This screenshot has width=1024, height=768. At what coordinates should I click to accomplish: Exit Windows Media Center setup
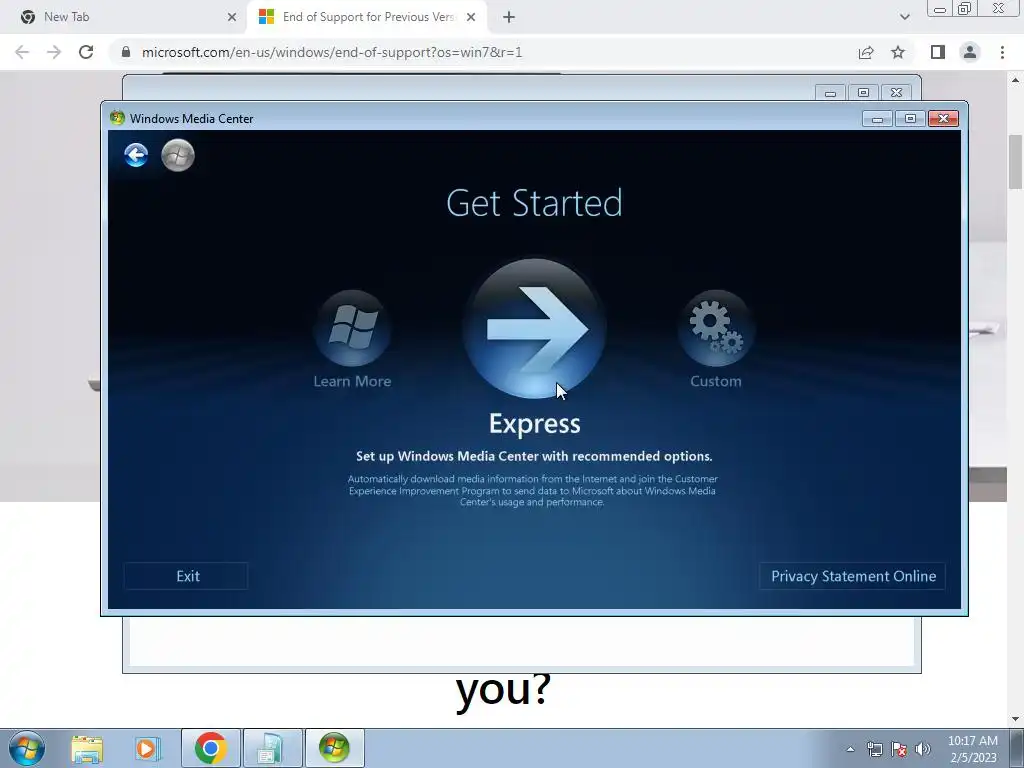pyautogui.click(x=186, y=576)
